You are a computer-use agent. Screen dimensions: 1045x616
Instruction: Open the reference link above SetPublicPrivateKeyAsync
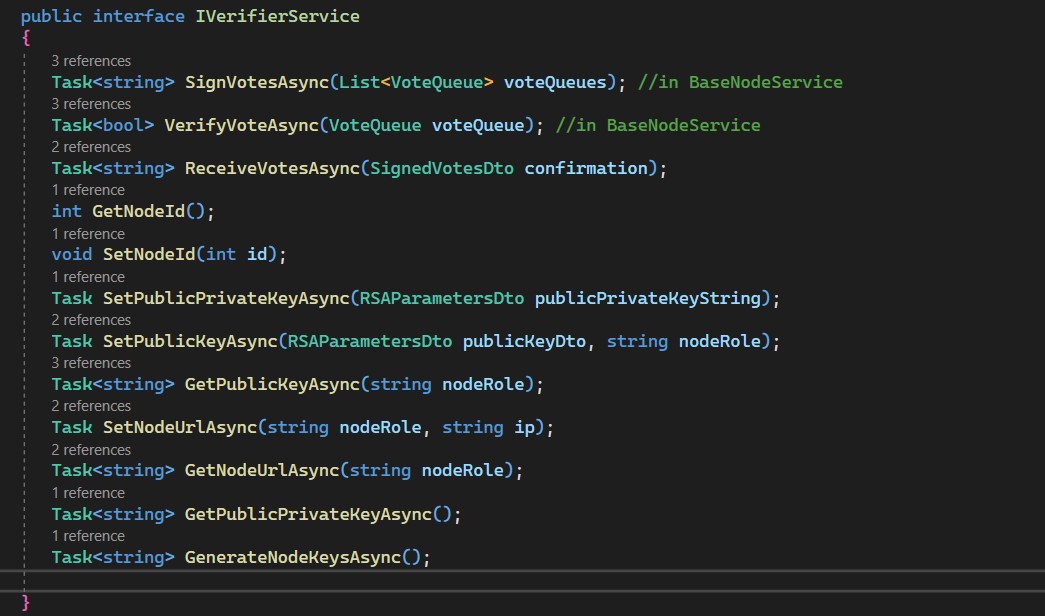click(88, 276)
